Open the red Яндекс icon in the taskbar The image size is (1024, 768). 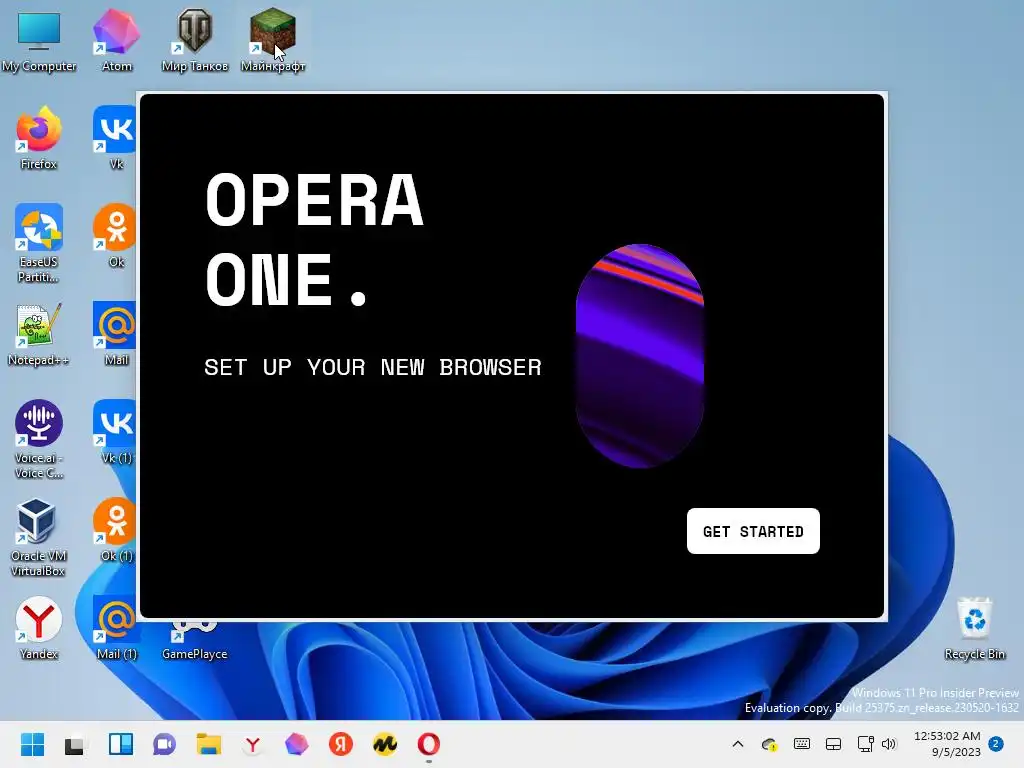click(341, 744)
